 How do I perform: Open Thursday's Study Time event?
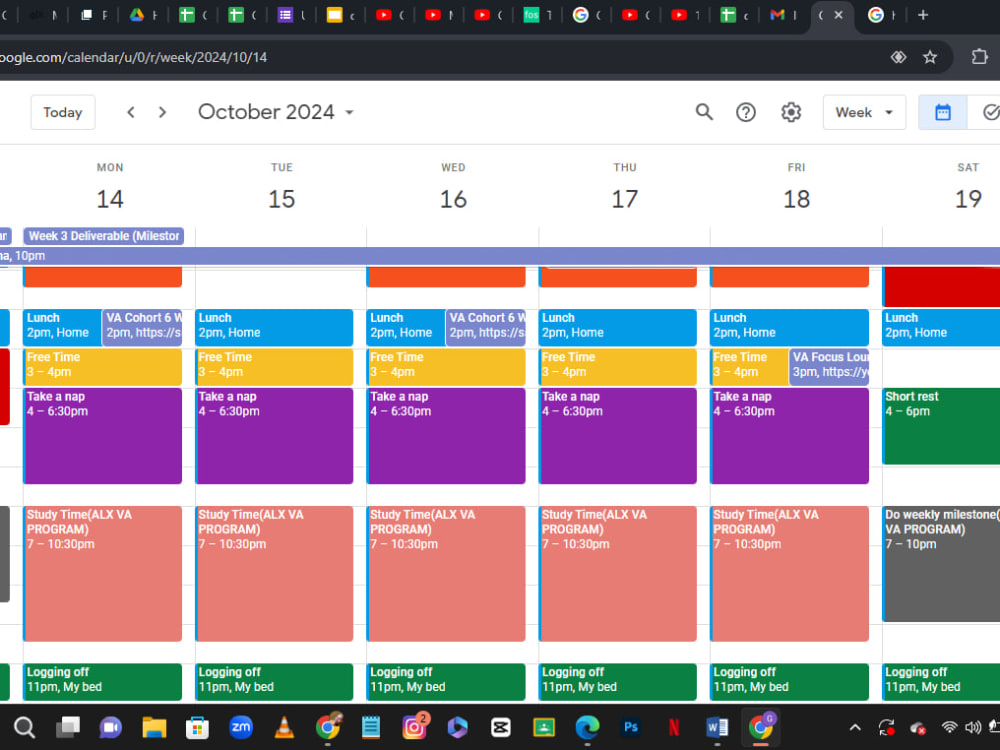pyautogui.click(x=617, y=573)
